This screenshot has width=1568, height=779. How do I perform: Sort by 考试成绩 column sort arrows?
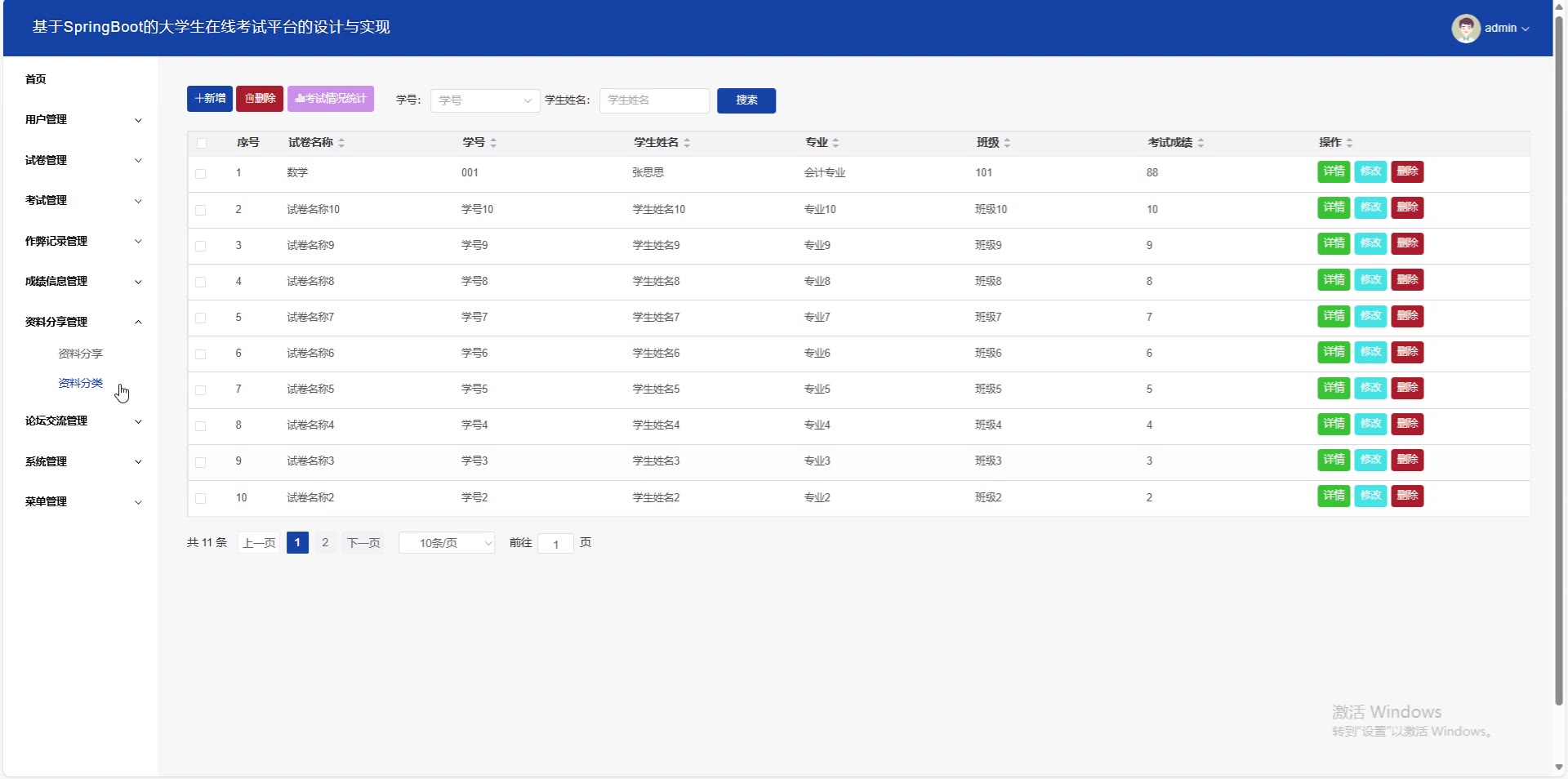(x=1200, y=143)
